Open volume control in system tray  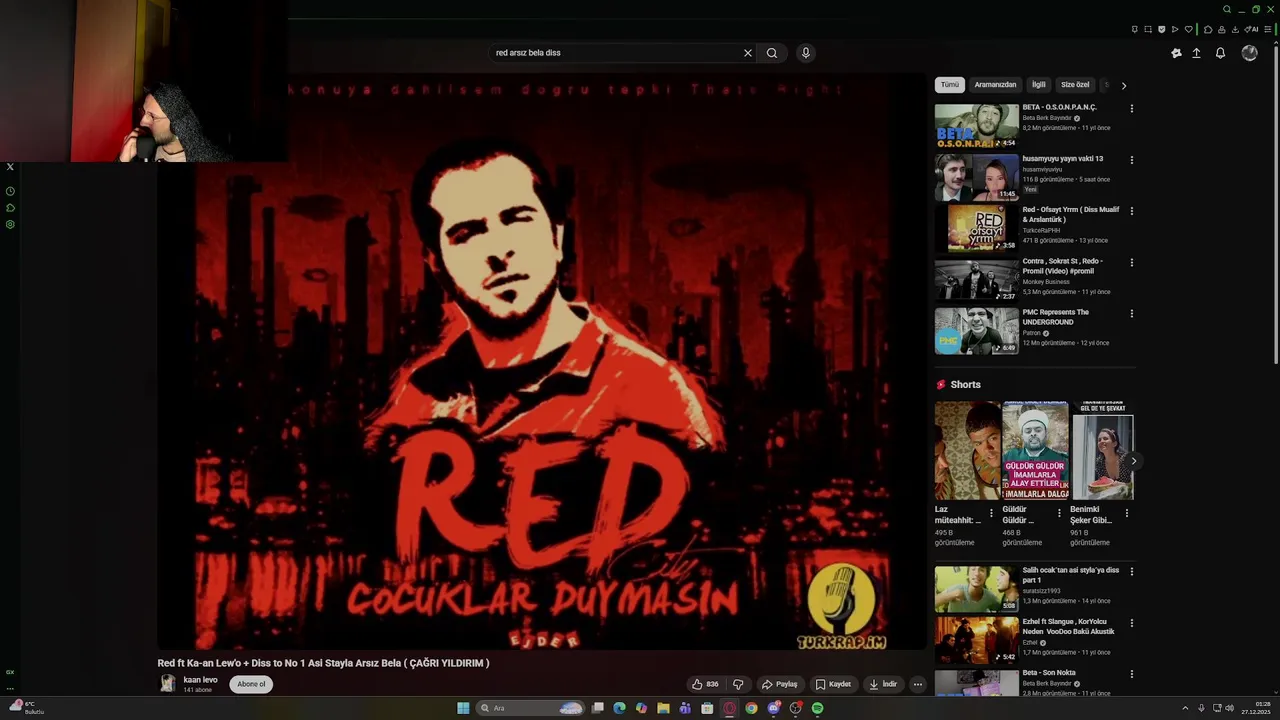(x=1229, y=708)
